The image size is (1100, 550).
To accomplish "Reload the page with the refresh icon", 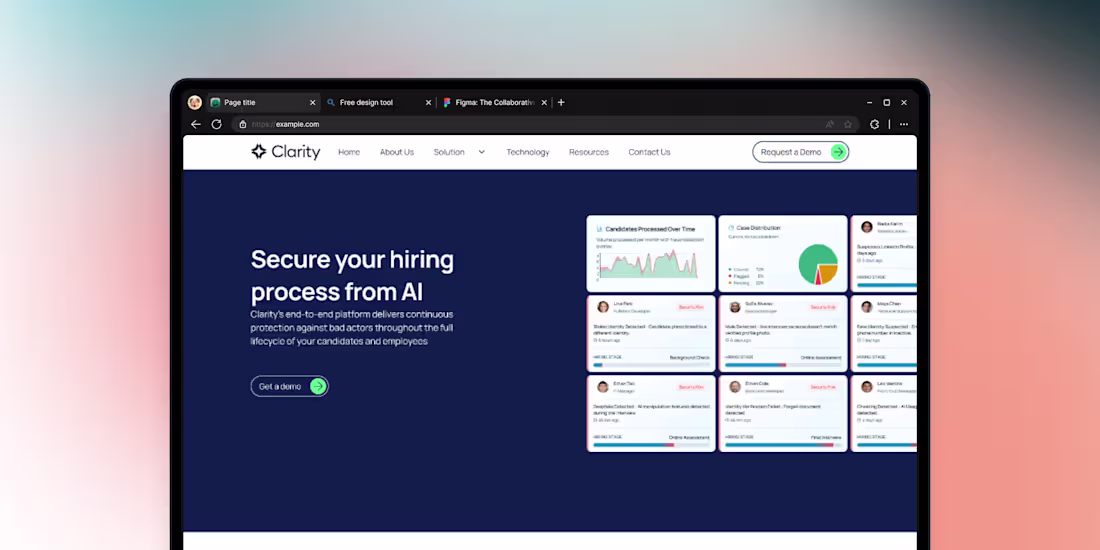I will pyautogui.click(x=217, y=124).
